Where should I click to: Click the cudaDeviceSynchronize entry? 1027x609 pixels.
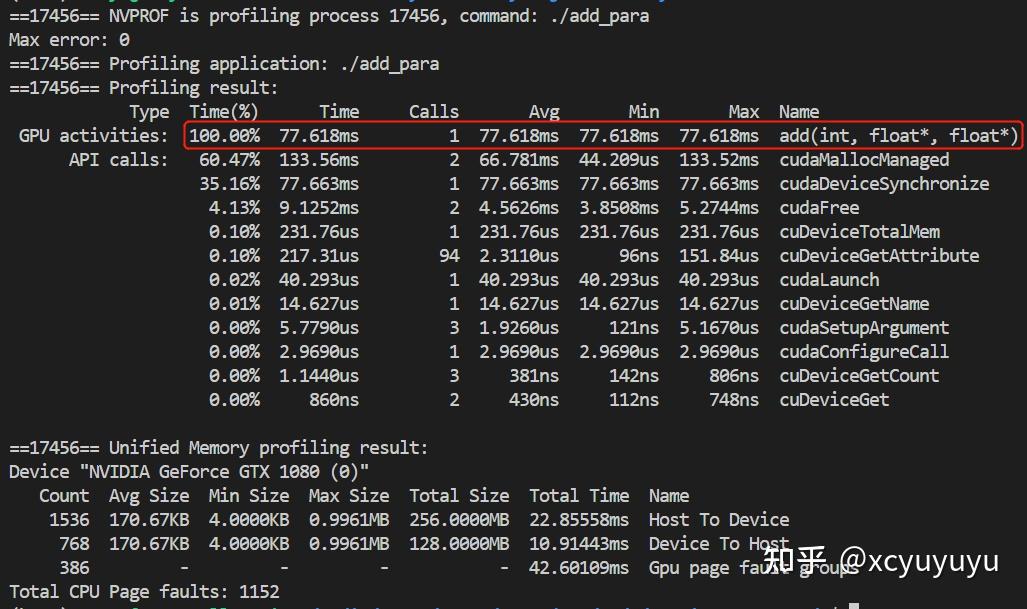pos(884,184)
